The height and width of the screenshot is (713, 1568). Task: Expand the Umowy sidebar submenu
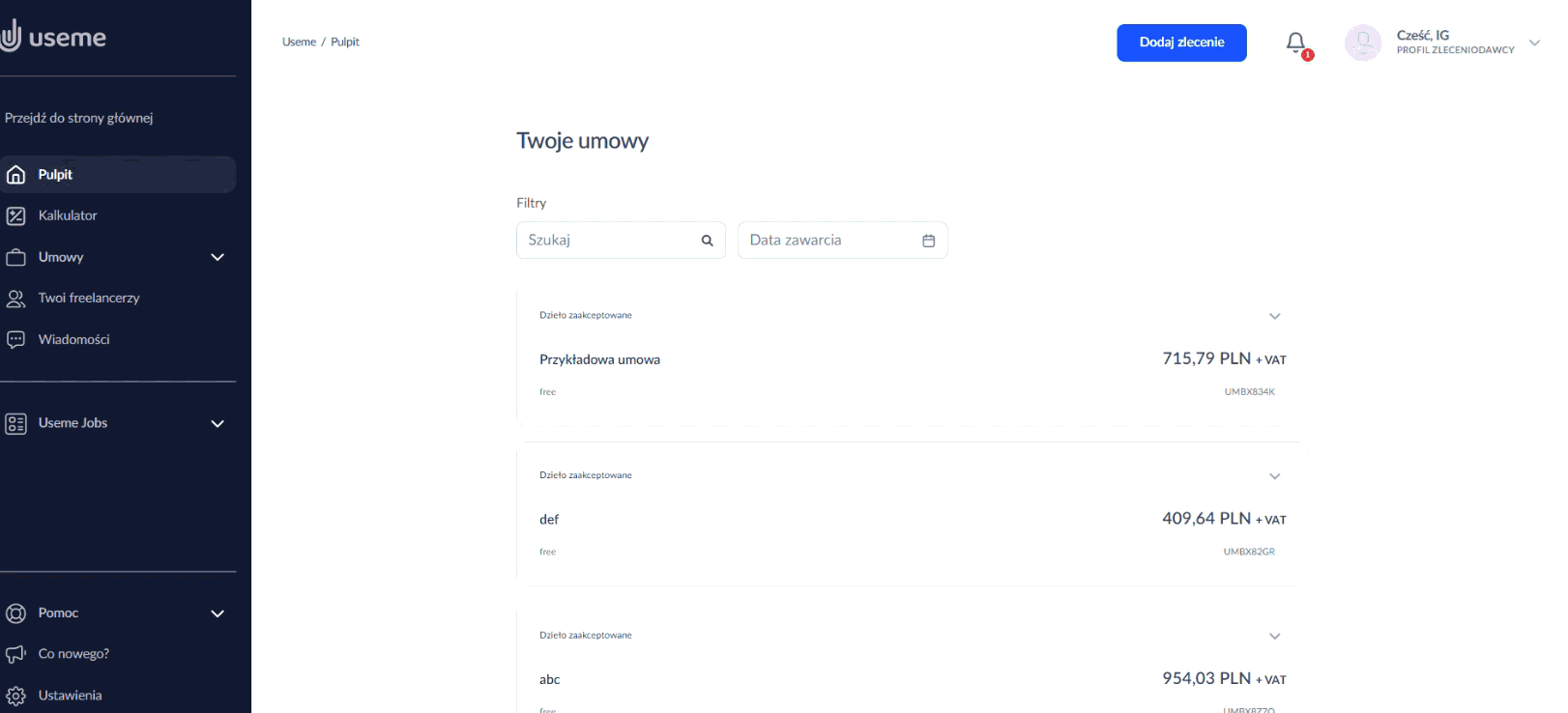tap(218, 257)
